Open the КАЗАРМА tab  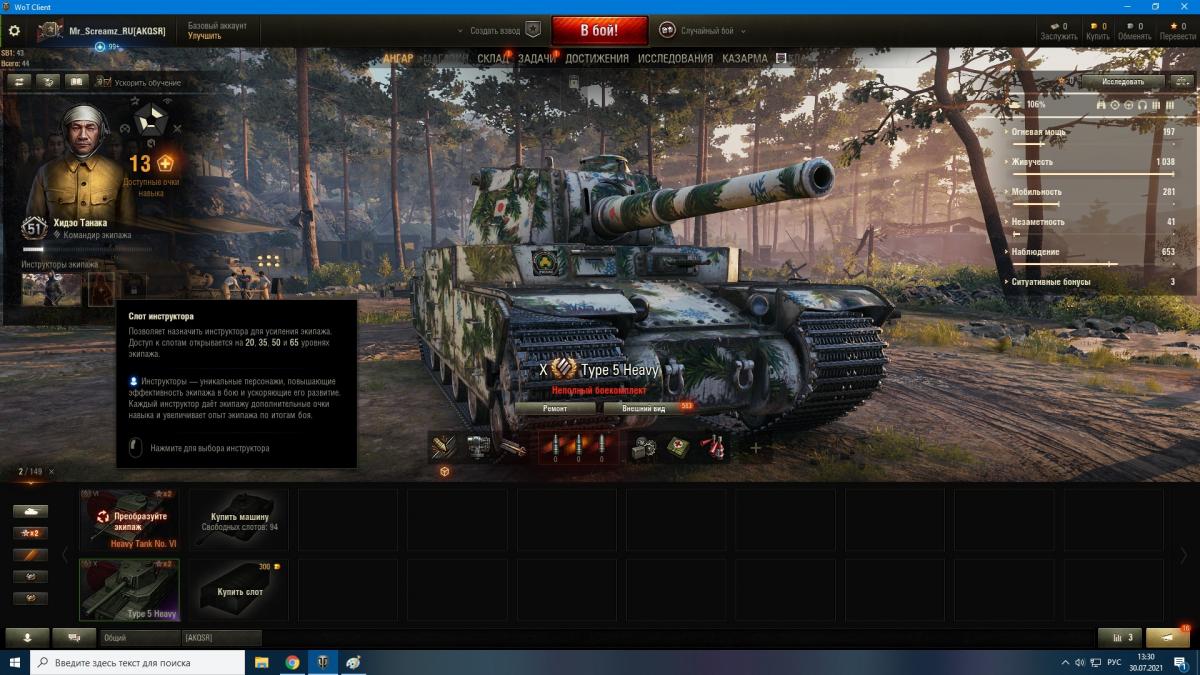click(x=745, y=58)
